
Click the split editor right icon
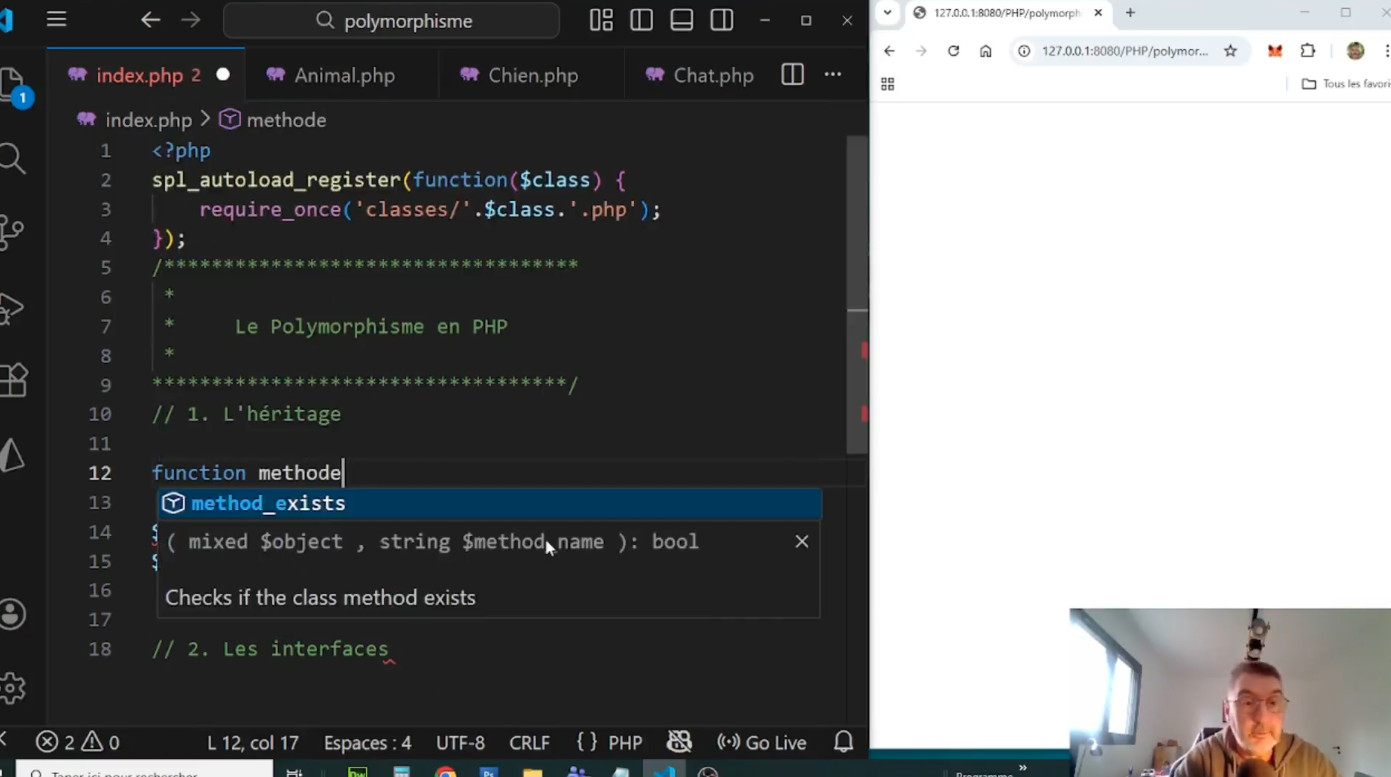pos(792,75)
